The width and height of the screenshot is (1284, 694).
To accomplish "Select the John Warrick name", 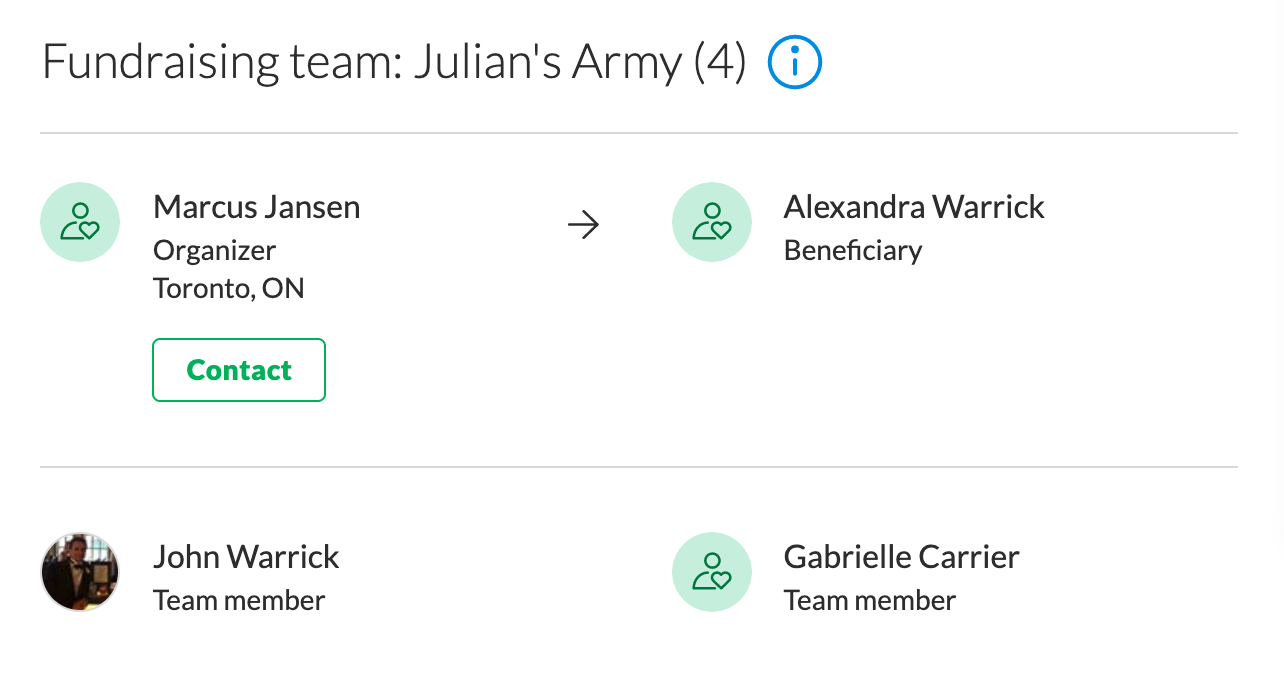I will coord(247,557).
